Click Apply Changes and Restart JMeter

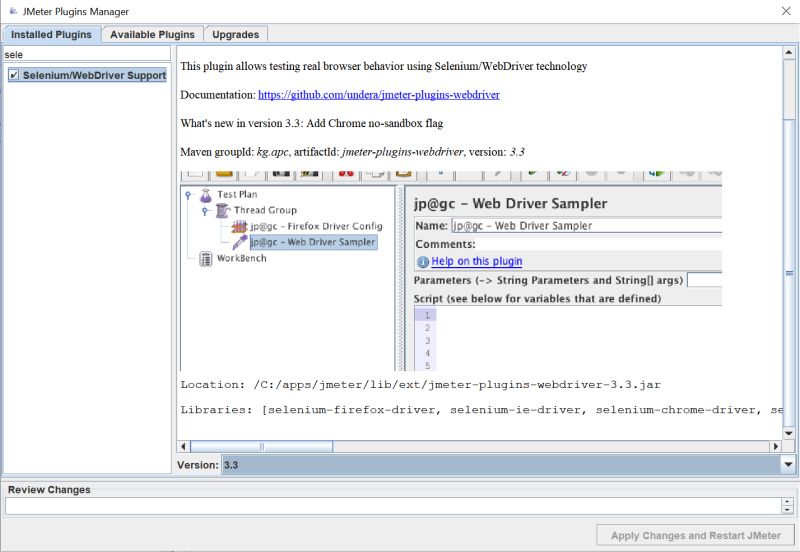695,536
